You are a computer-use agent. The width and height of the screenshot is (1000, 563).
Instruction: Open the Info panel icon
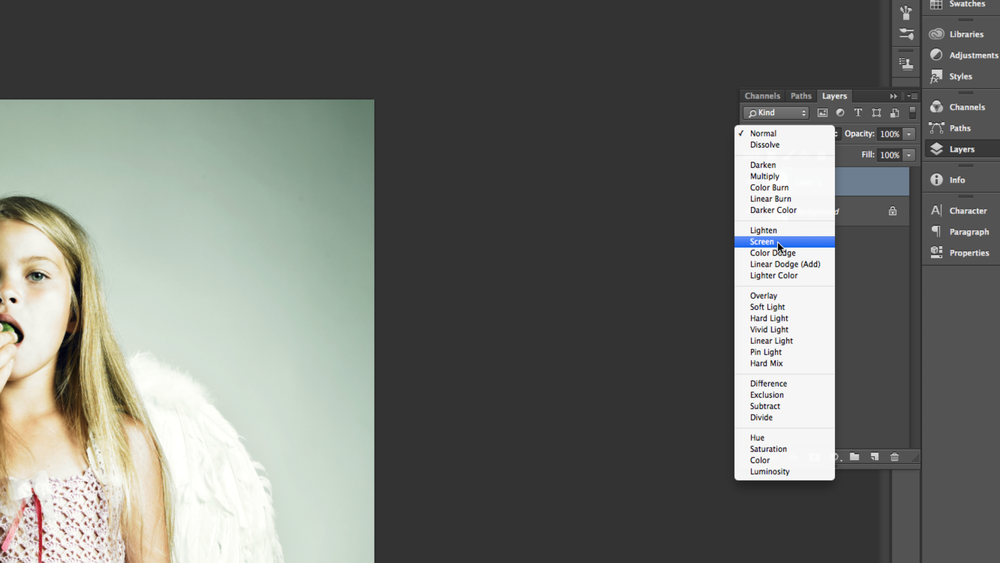pos(936,180)
